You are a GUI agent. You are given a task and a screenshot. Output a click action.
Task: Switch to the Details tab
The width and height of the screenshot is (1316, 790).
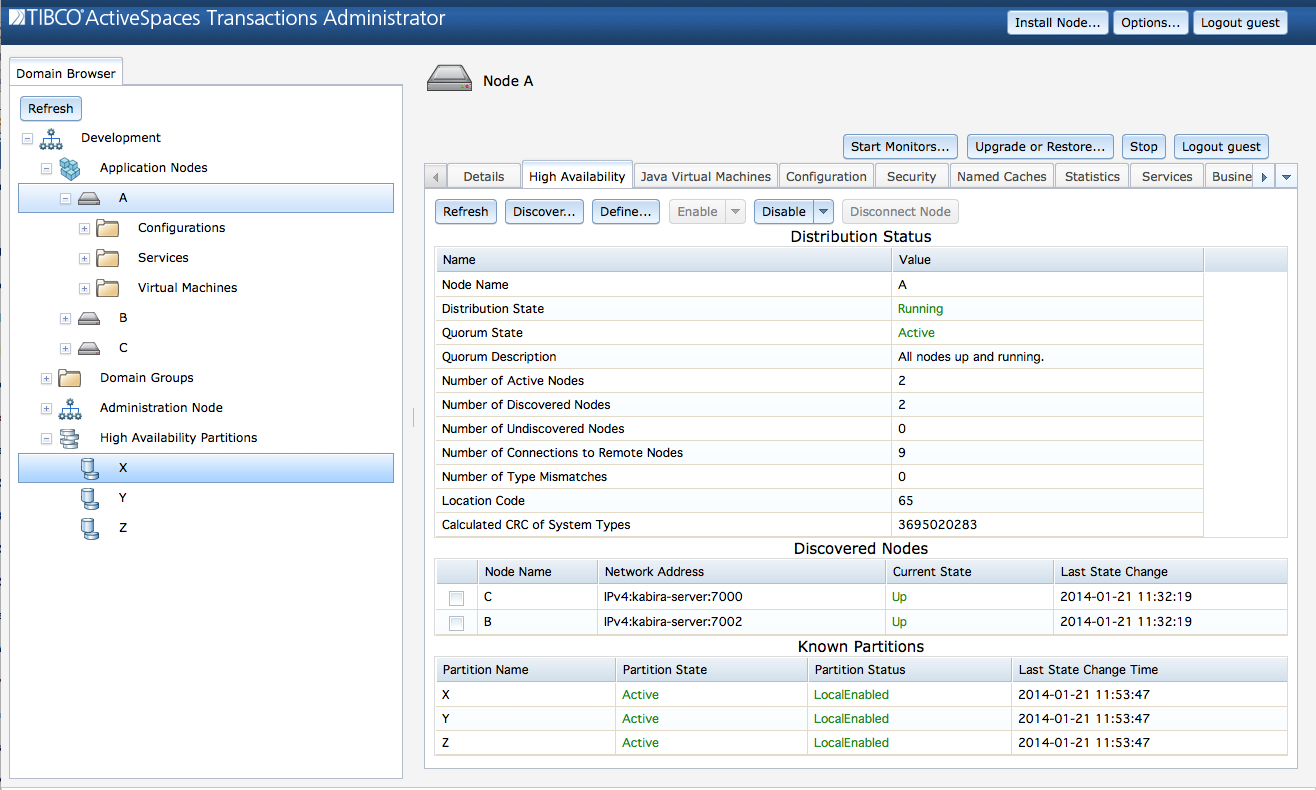point(484,175)
